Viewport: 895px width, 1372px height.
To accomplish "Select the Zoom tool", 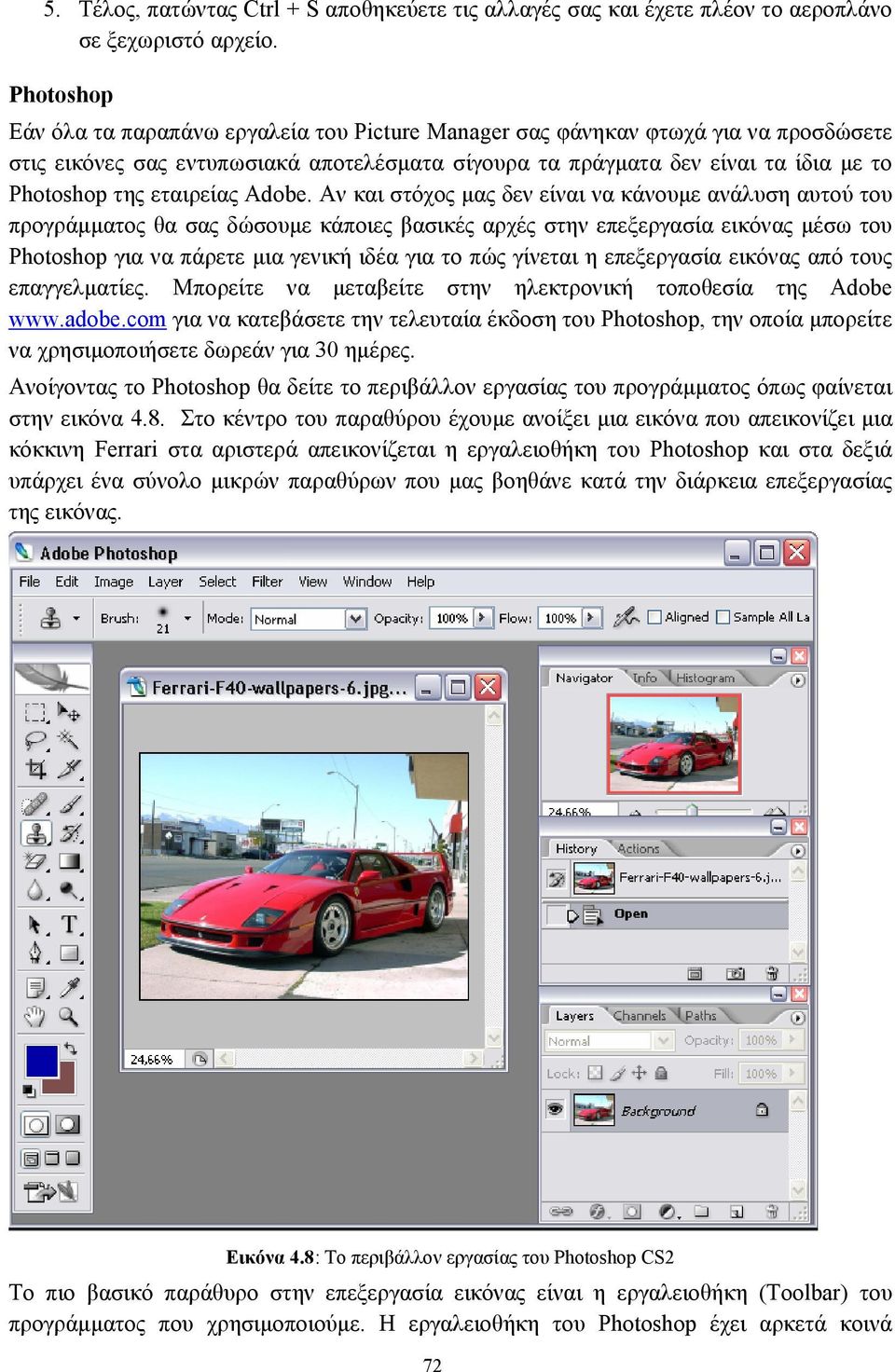I will pos(69,1016).
